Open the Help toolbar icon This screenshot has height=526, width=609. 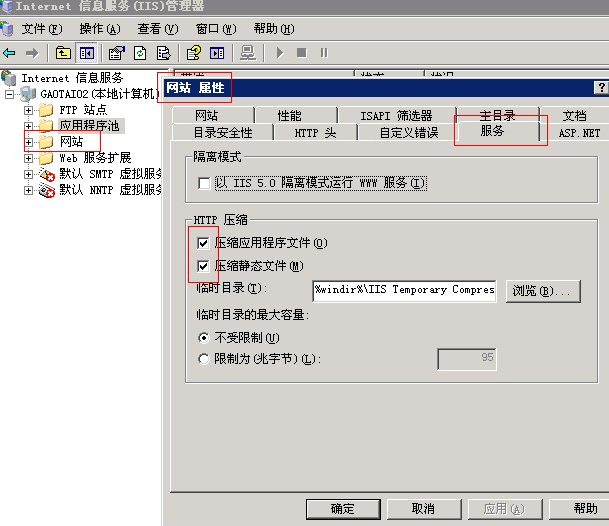pos(193,52)
